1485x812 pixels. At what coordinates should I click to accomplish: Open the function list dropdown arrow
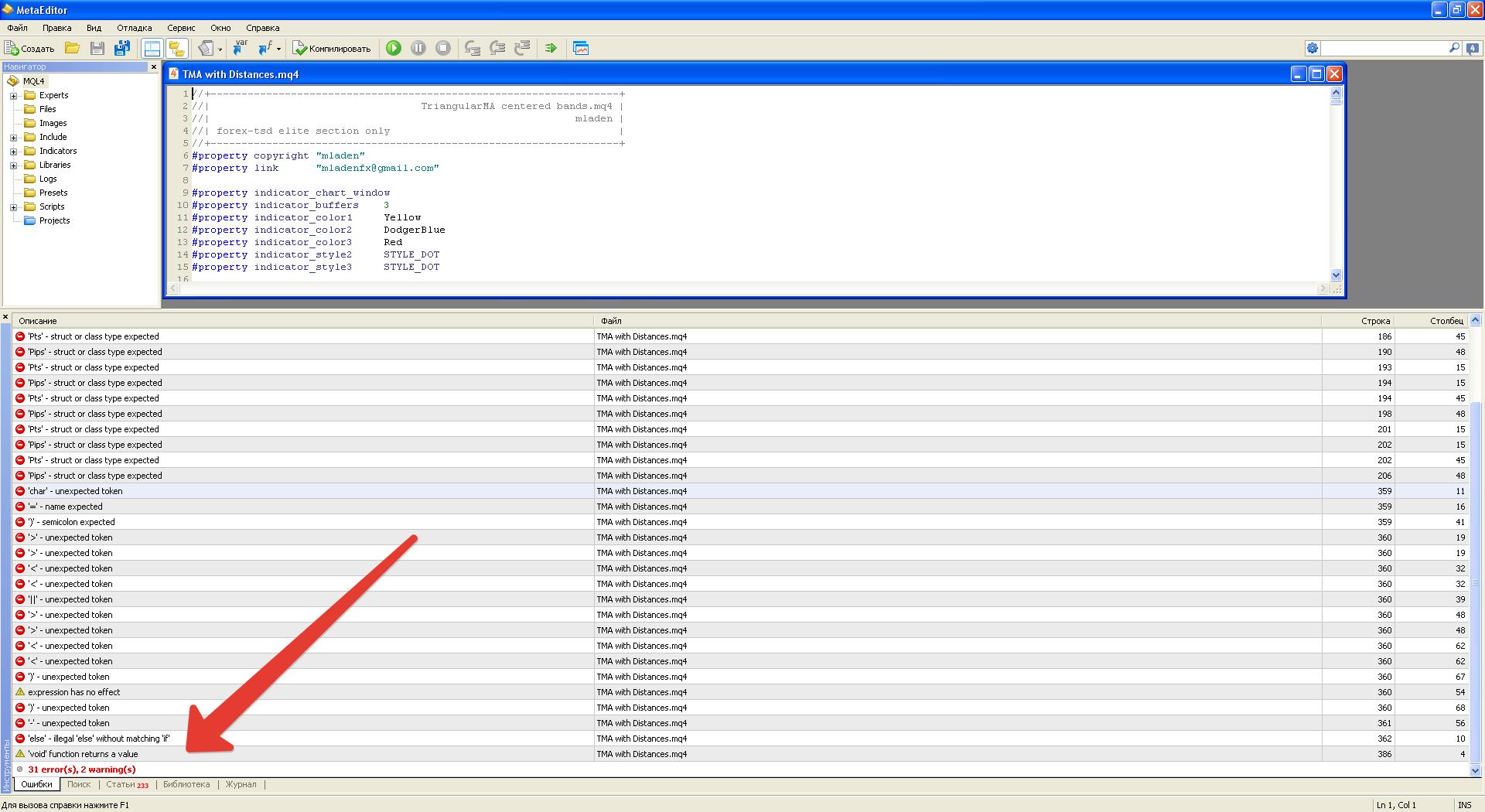pyautogui.click(x=278, y=49)
